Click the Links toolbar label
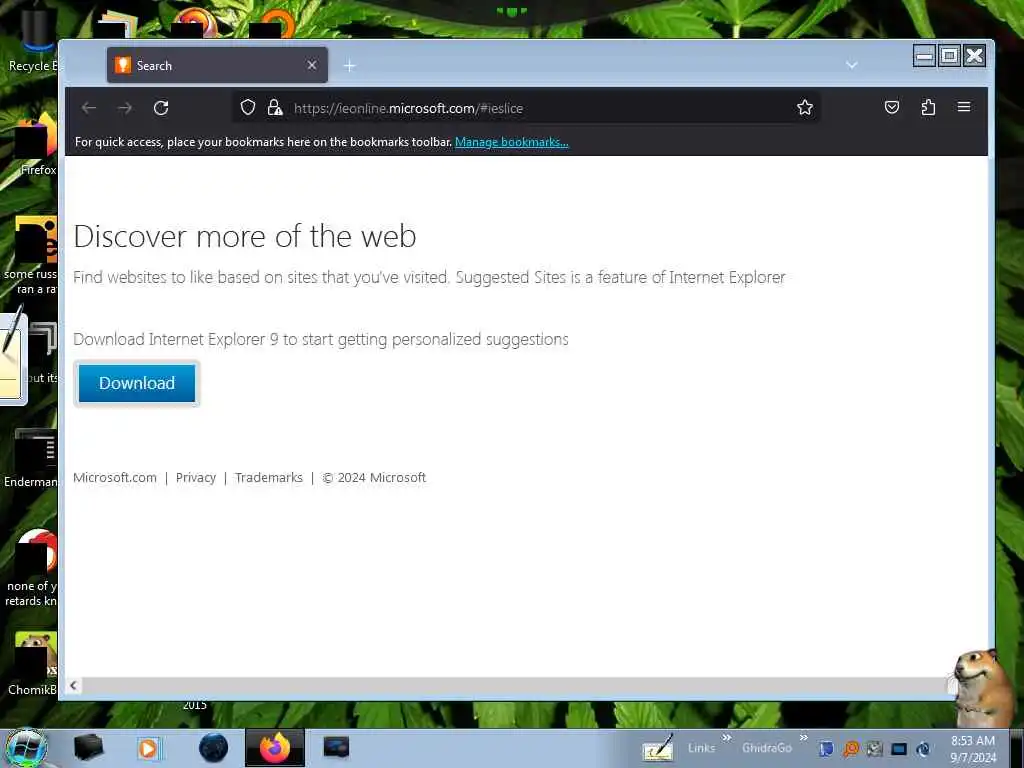The image size is (1024, 768). pyautogui.click(x=701, y=748)
